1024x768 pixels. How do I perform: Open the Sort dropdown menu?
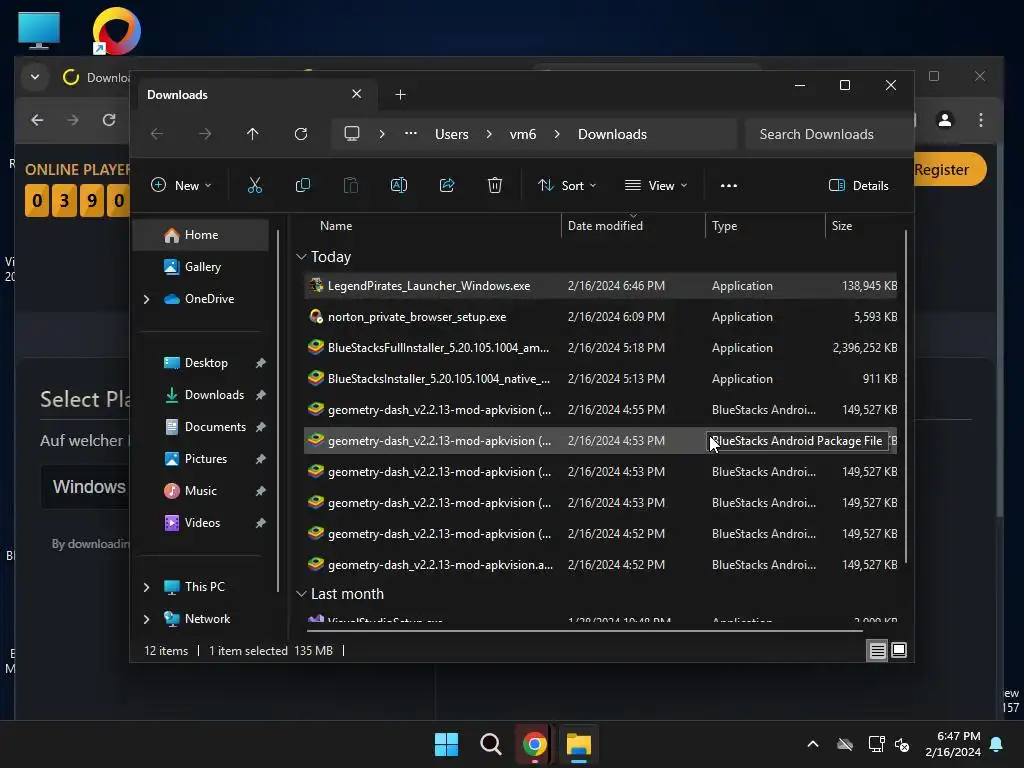(x=567, y=185)
